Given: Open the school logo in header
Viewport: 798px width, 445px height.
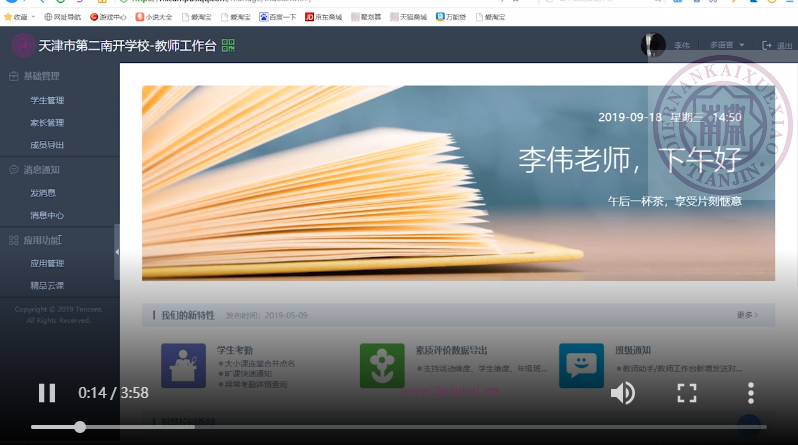Looking at the screenshot, I should [23, 45].
